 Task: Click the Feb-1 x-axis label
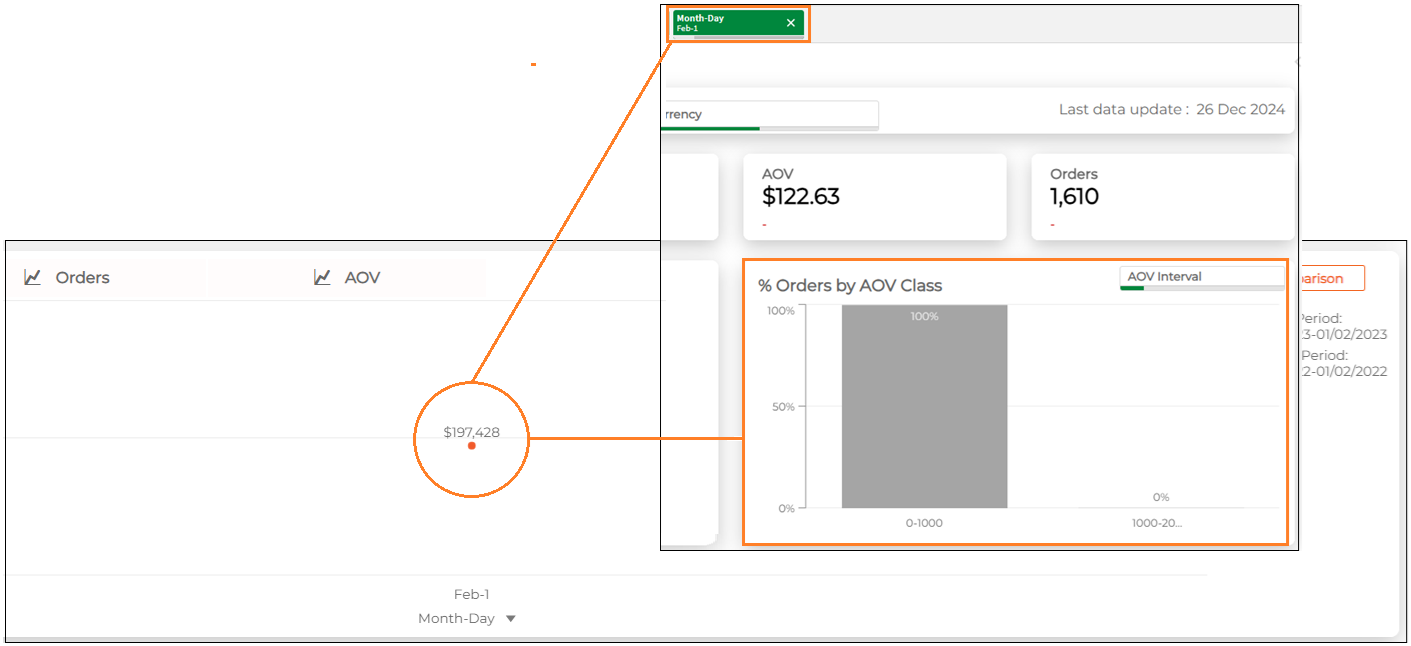click(471, 594)
